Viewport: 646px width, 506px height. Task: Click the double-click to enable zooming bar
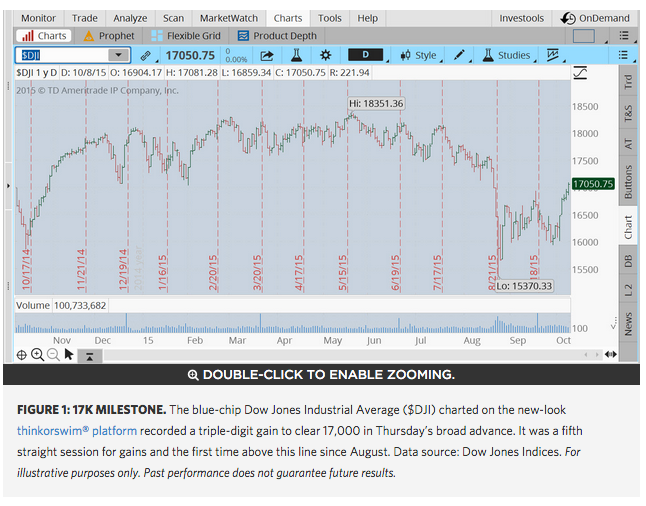point(321,375)
